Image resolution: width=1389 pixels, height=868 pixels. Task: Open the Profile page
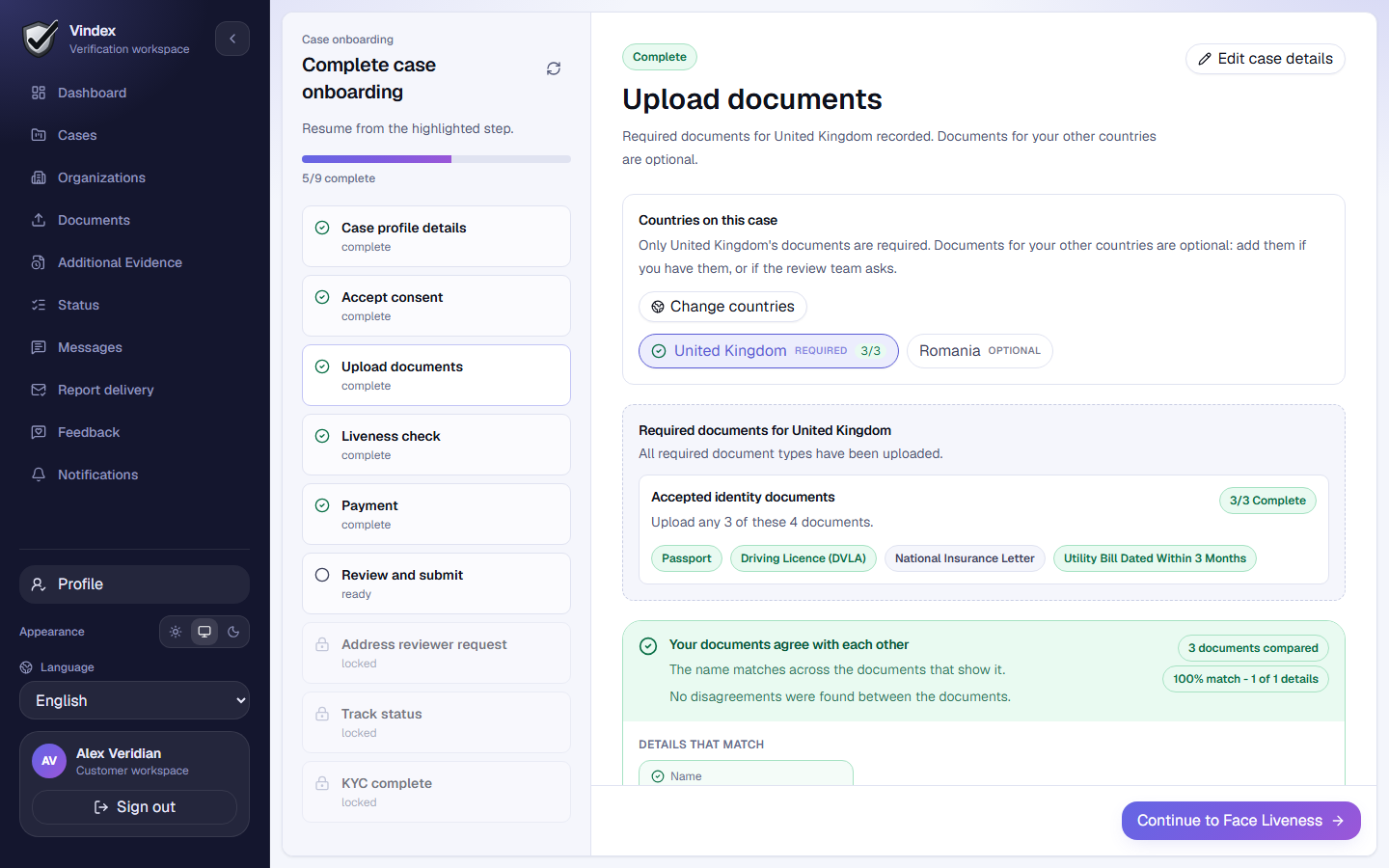click(x=134, y=584)
